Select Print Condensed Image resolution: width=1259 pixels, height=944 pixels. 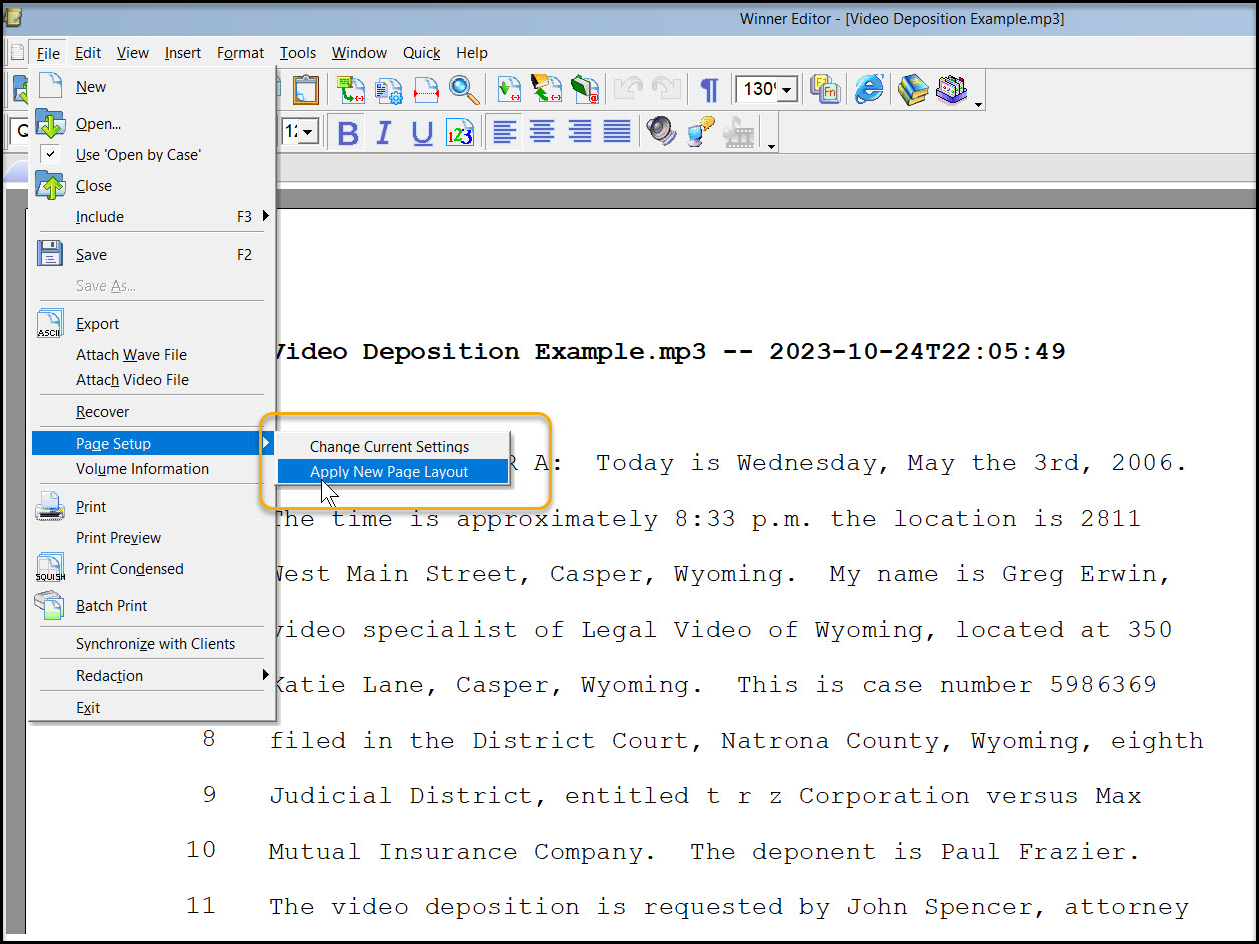(x=153, y=569)
